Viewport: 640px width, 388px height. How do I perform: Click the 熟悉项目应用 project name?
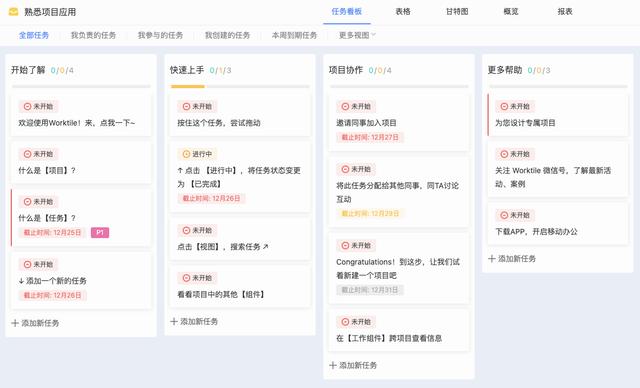click(50, 12)
